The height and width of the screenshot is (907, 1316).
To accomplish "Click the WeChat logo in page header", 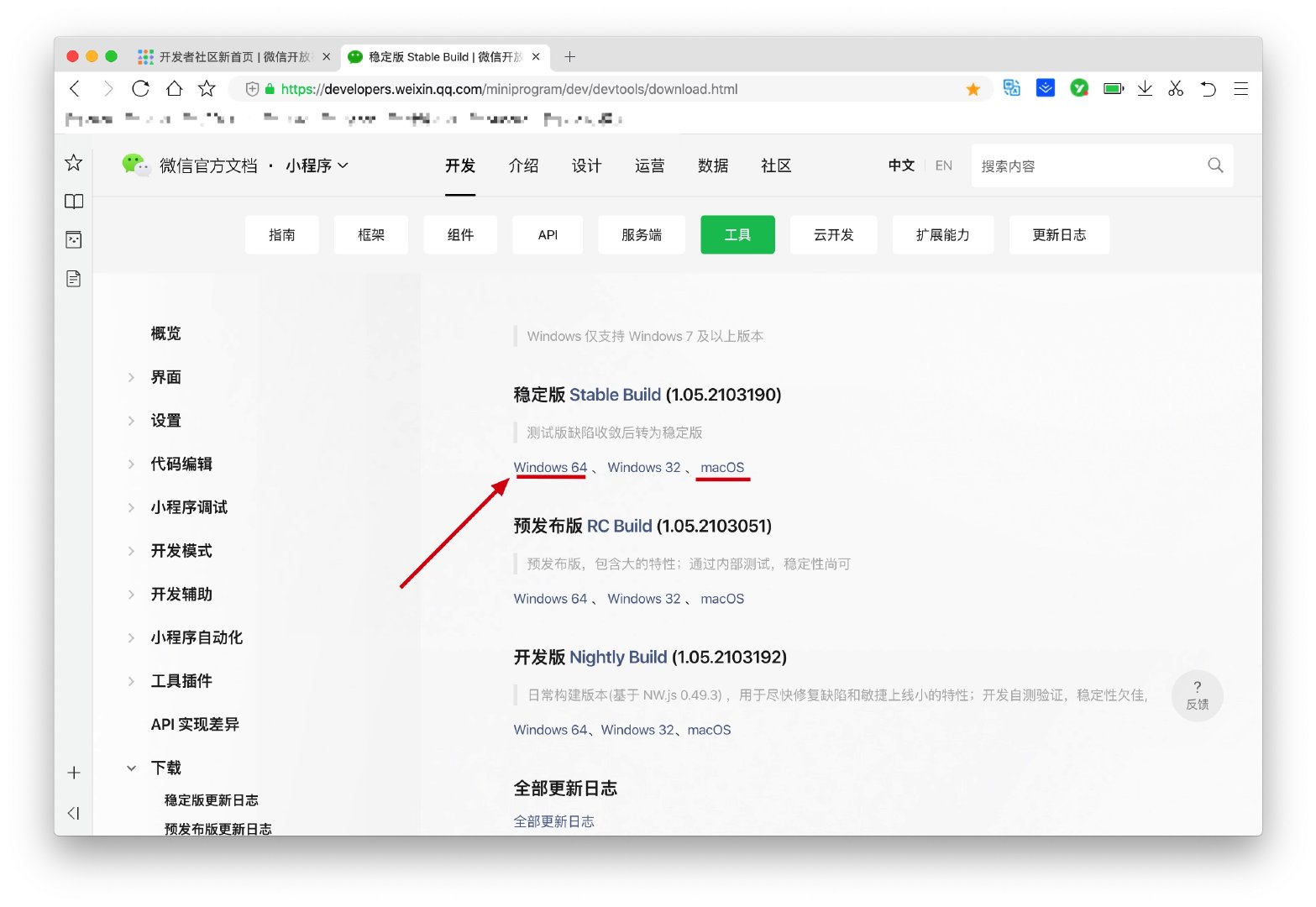I will (x=134, y=165).
